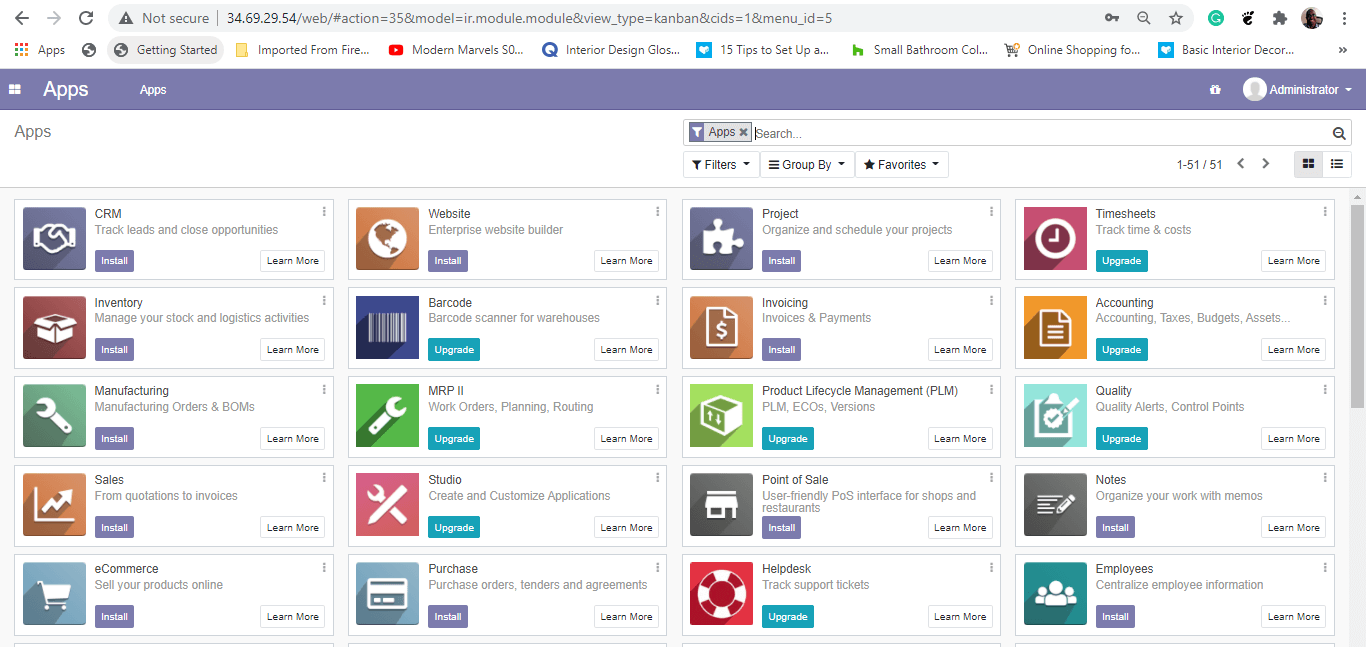Install the Point of Sale app
1366x647 pixels.
[782, 528]
